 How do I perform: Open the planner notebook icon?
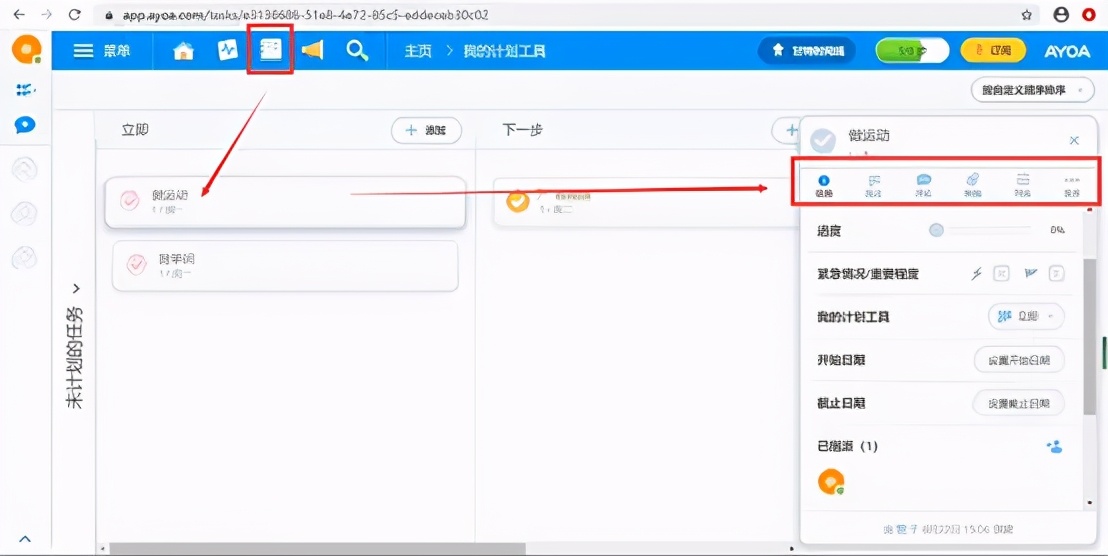tap(270, 49)
